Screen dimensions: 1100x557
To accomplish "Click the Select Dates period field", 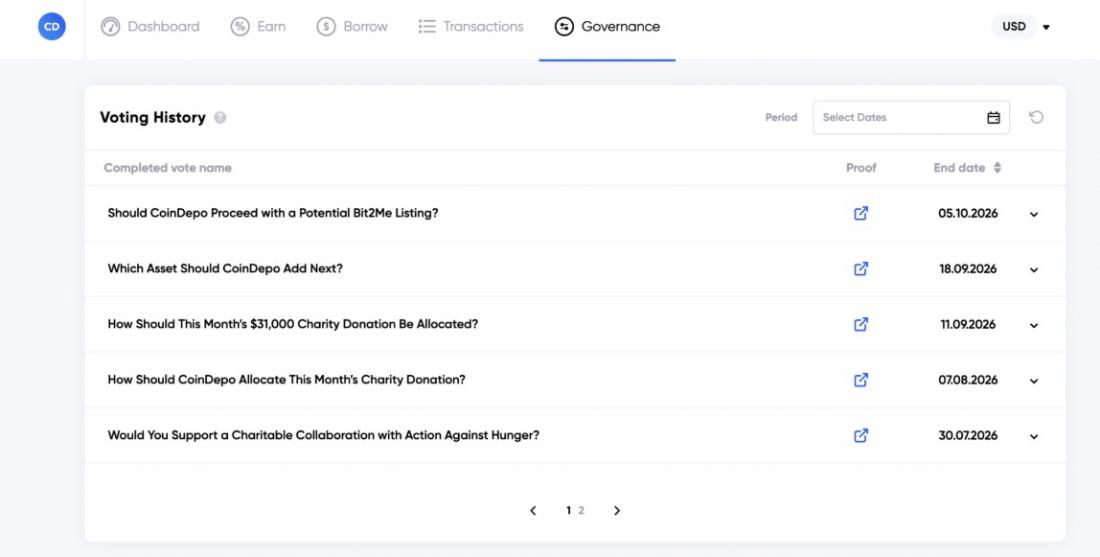I will [911, 117].
